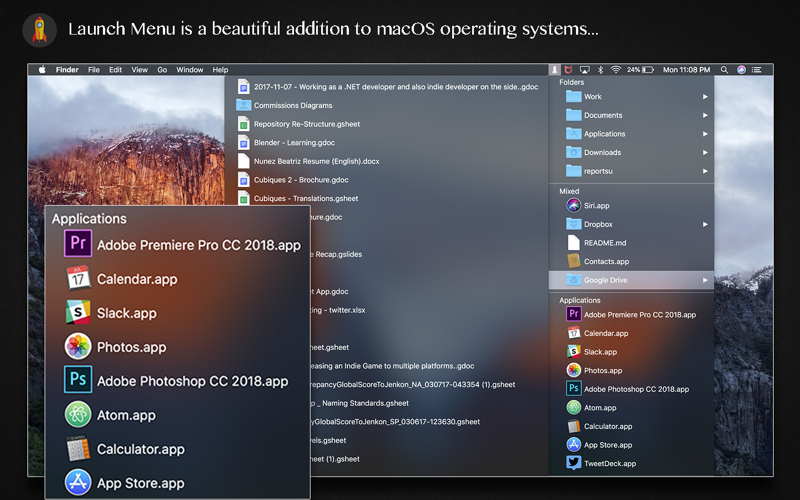Click the large App Store icon in enlarged panel
800x500 pixels.
tap(78, 482)
